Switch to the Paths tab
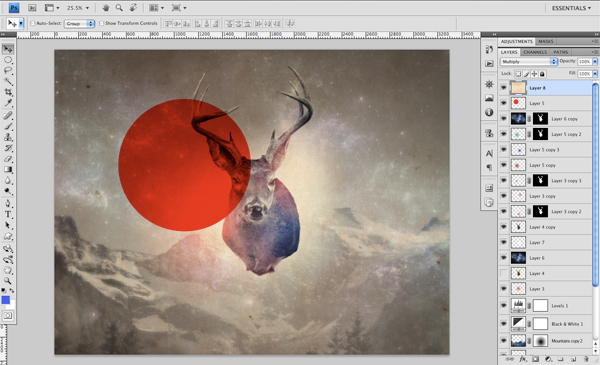Image resolution: width=600 pixels, height=365 pixels. click(x=561, y=52)
